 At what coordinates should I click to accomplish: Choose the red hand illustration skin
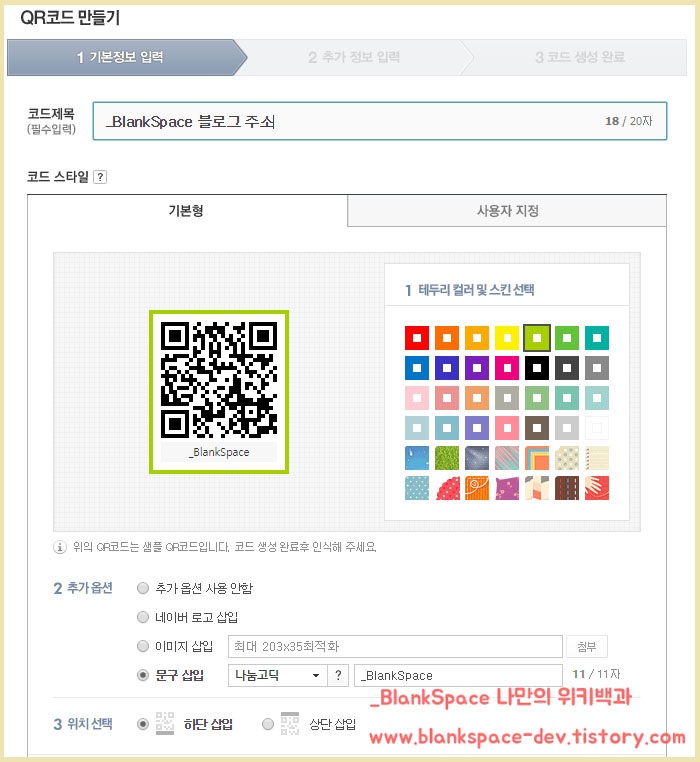[597, 488]
